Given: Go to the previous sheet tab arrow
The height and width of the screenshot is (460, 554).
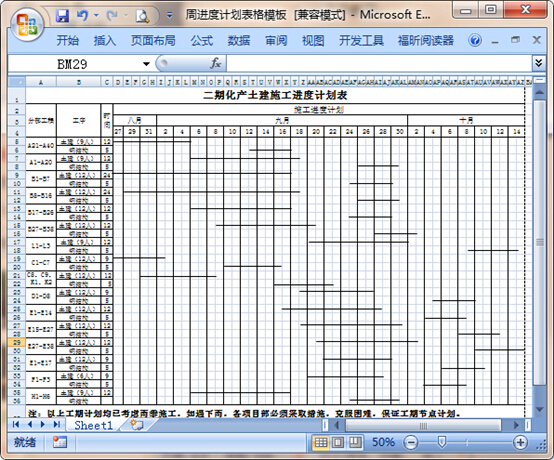Looking at the screenshot, I should point(30,424).
